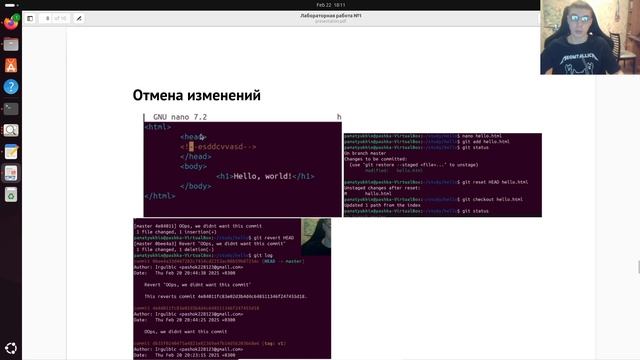Open Activities workspace indicator in top bar
640x360 pixels.
point(11,5)
